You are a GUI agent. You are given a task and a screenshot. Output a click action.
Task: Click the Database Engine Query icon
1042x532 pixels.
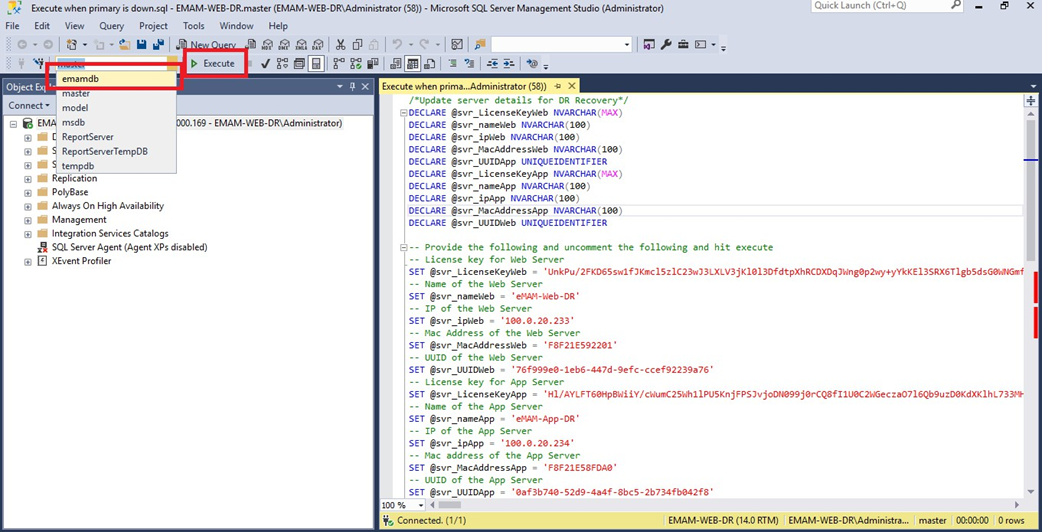[x=251, y=44]
